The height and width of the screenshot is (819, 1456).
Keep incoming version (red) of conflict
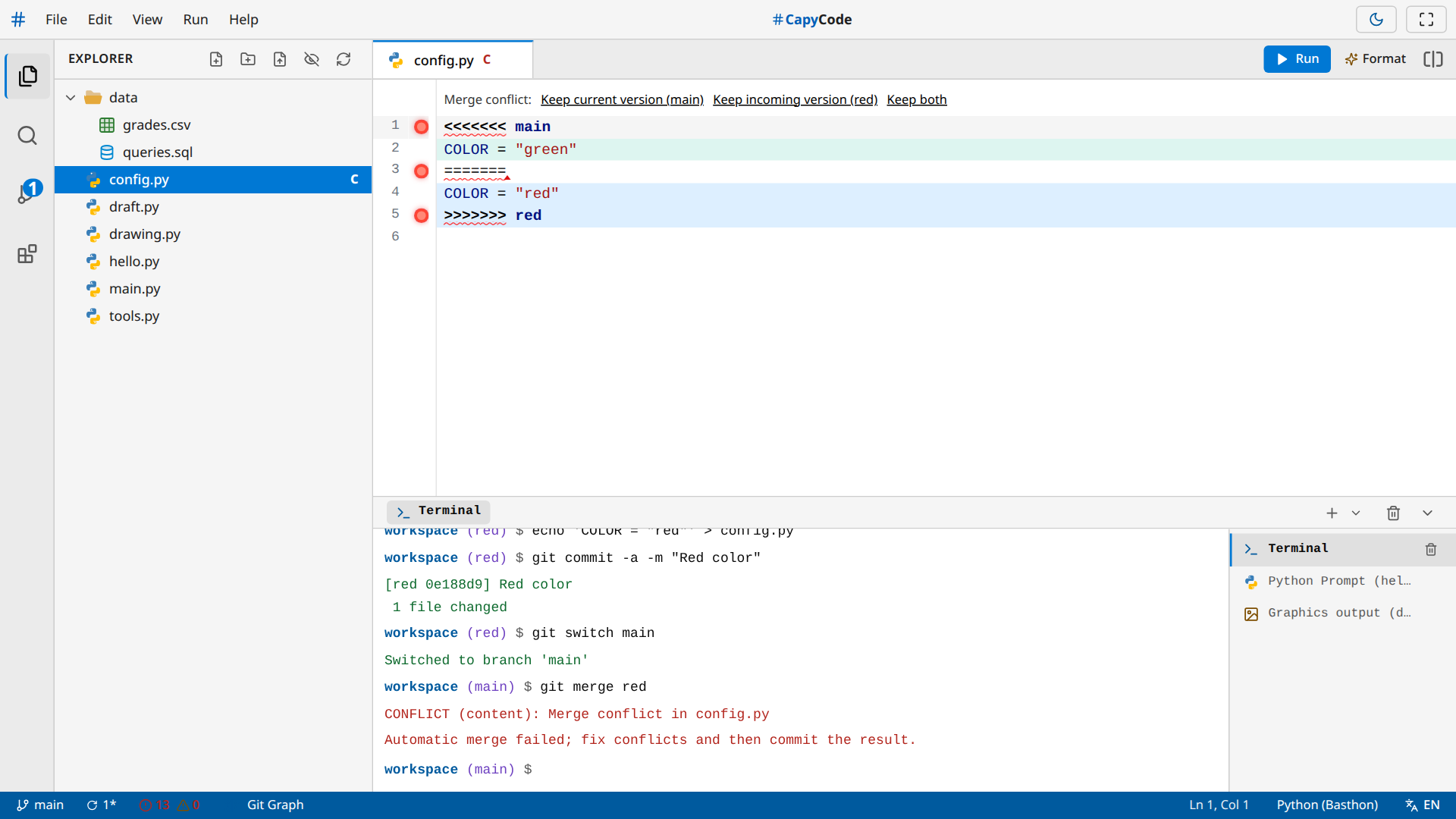pyautogui.click(x=795, y=99)
